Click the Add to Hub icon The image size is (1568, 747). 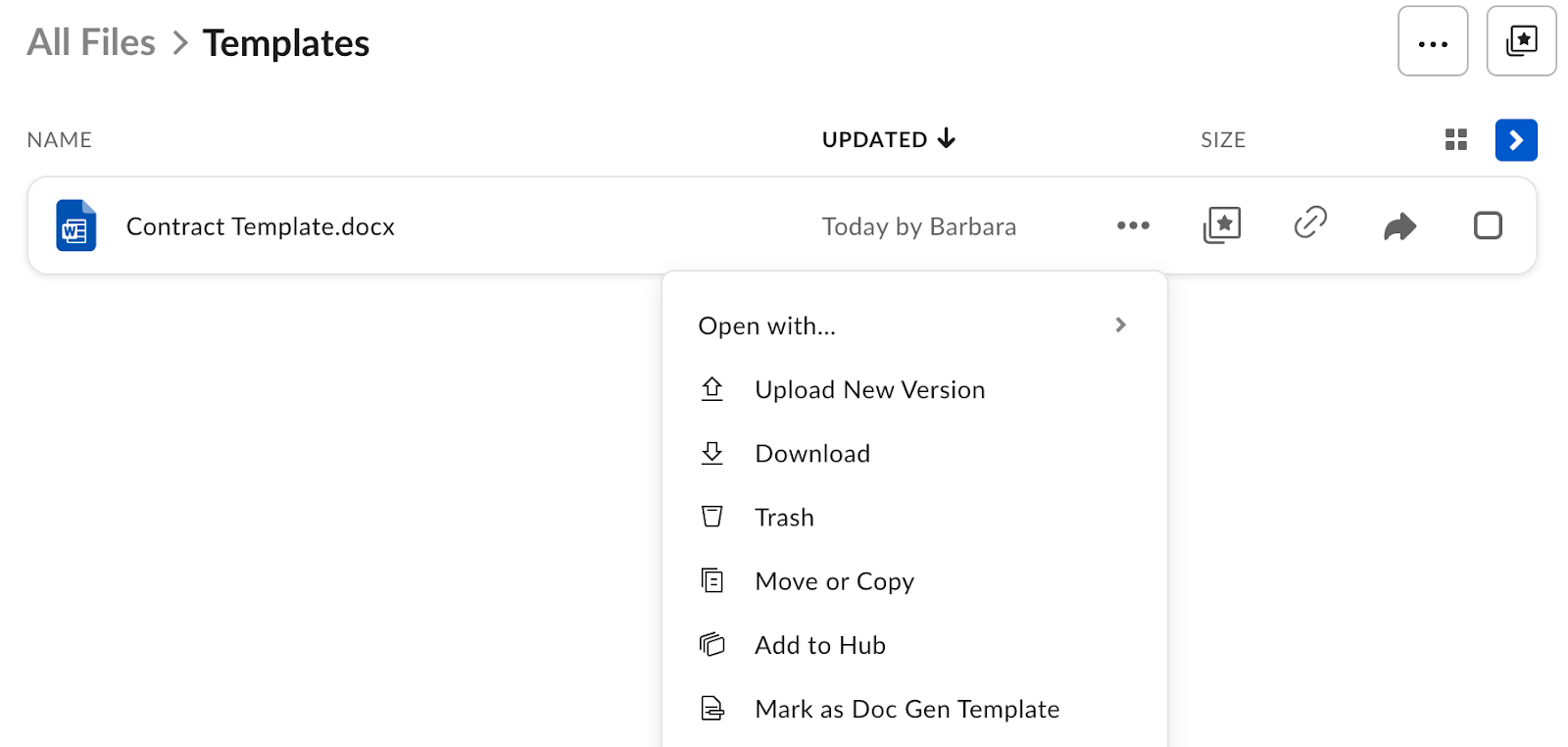[x=712, y=645]
